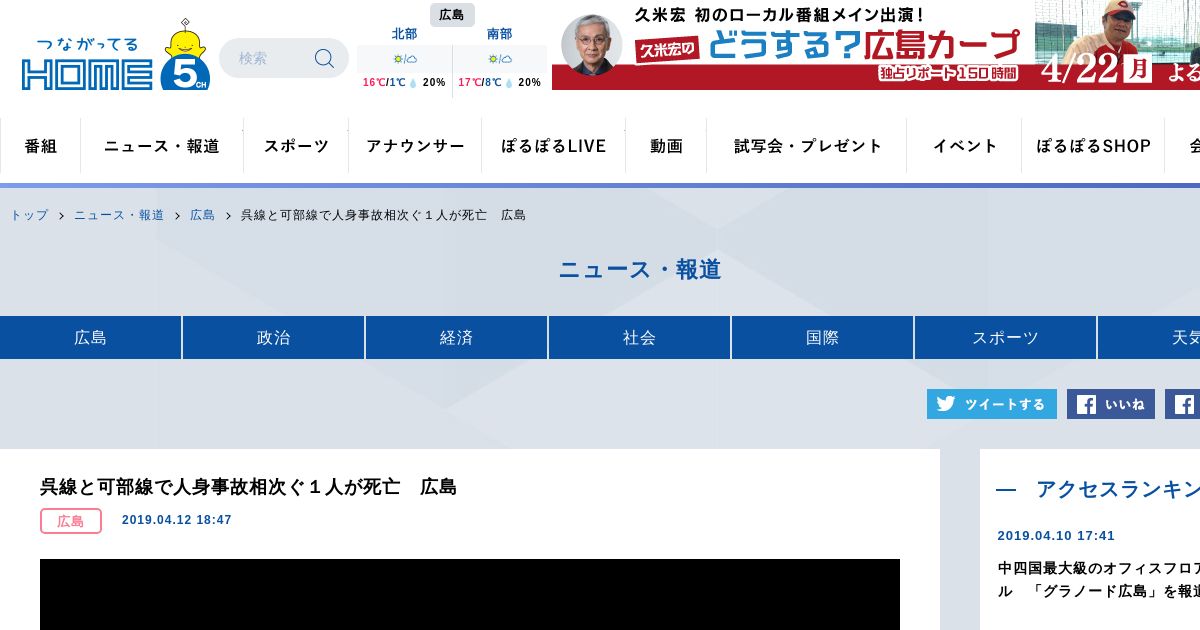Click the ニュース・報道 breadcrumb link
Viewport: 1200px width, 630px height.
(x=119, y=215)
